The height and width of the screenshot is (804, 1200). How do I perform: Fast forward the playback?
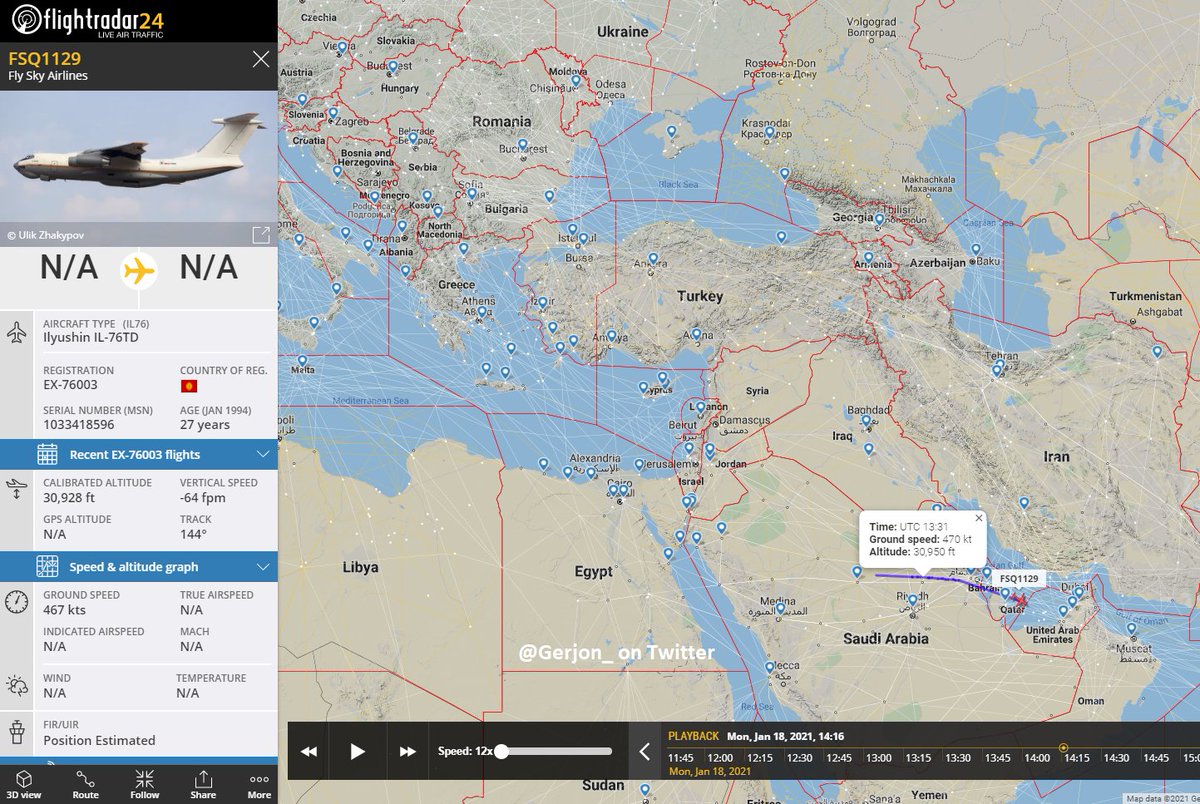click(407, 752)
